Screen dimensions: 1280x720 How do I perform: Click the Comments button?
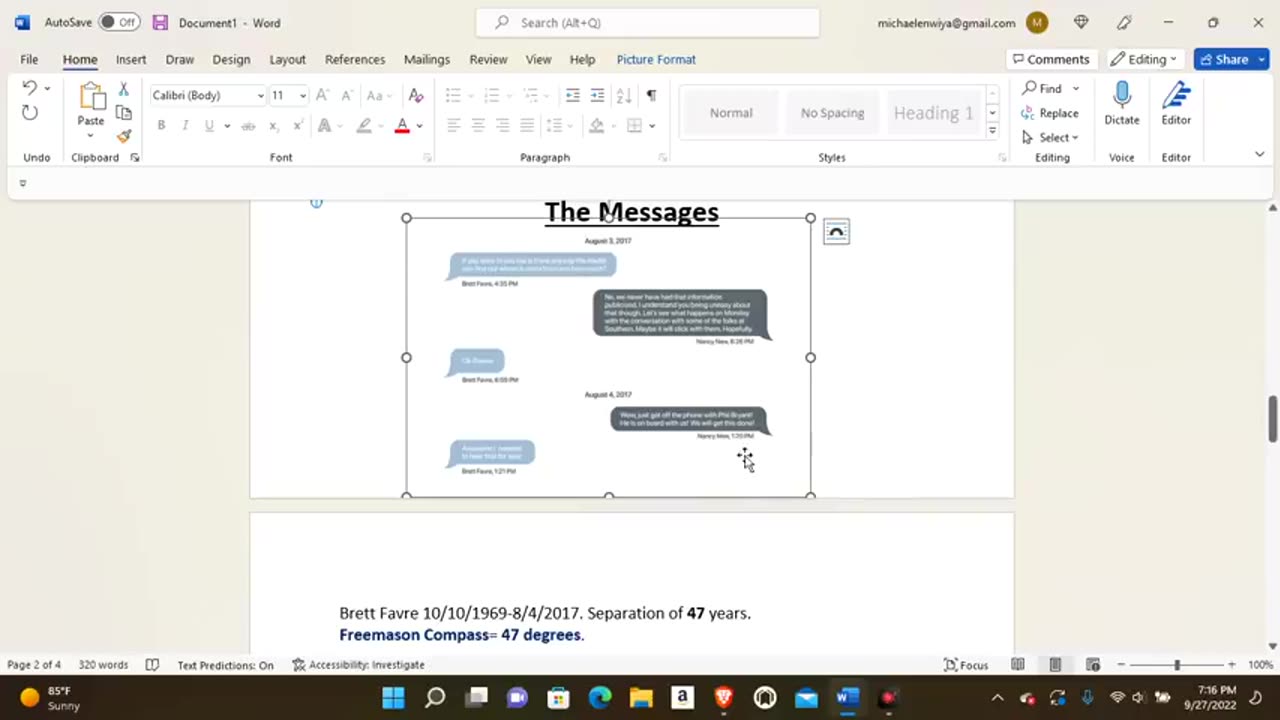(1050, 59)
